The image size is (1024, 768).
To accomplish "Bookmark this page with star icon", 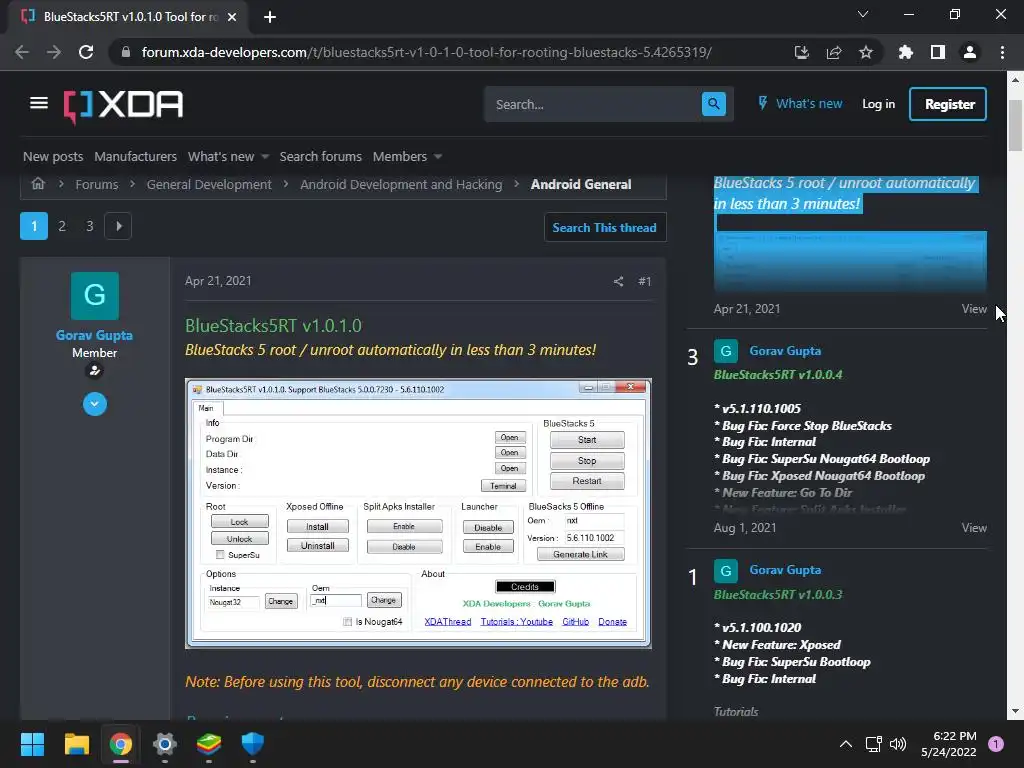I will [866, 52].
